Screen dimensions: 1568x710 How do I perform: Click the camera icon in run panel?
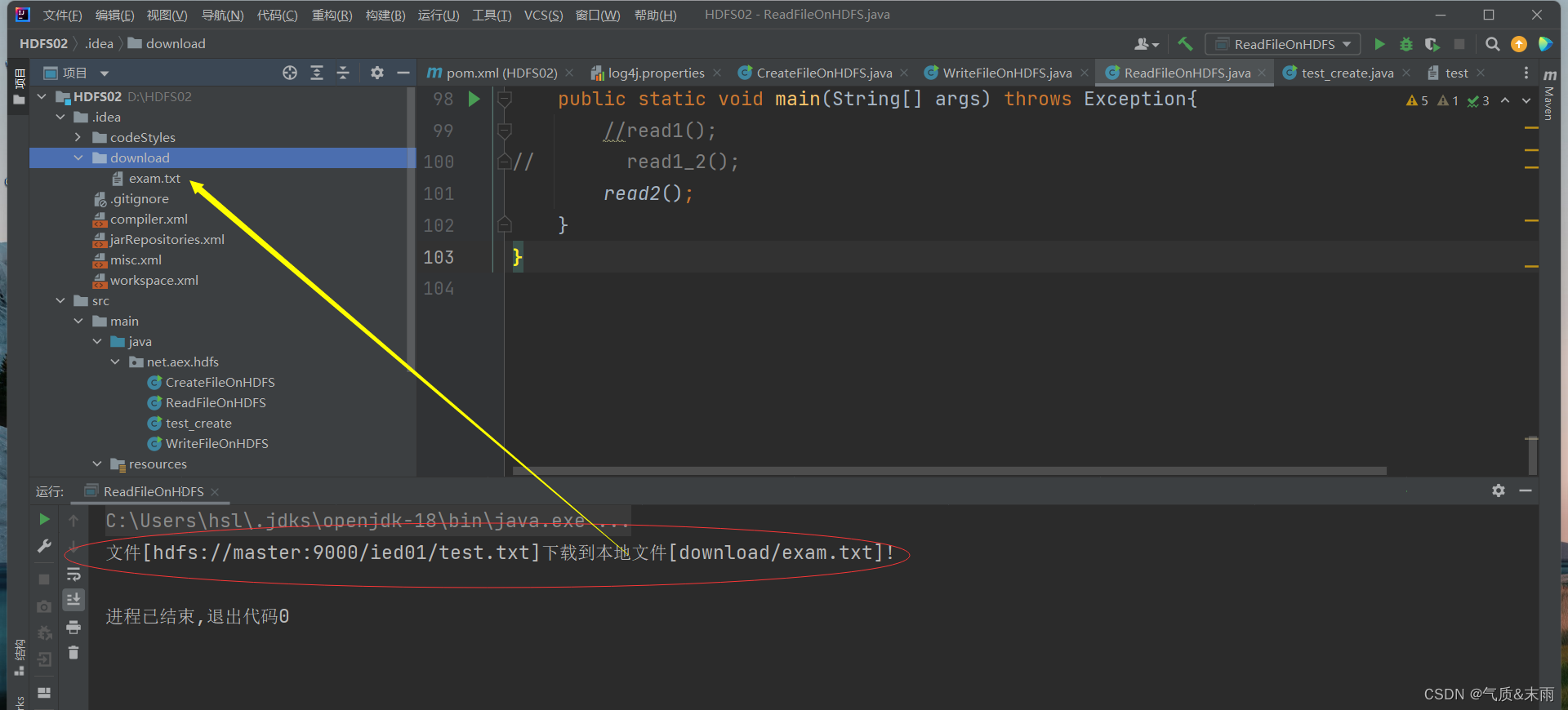coord(44,606)
